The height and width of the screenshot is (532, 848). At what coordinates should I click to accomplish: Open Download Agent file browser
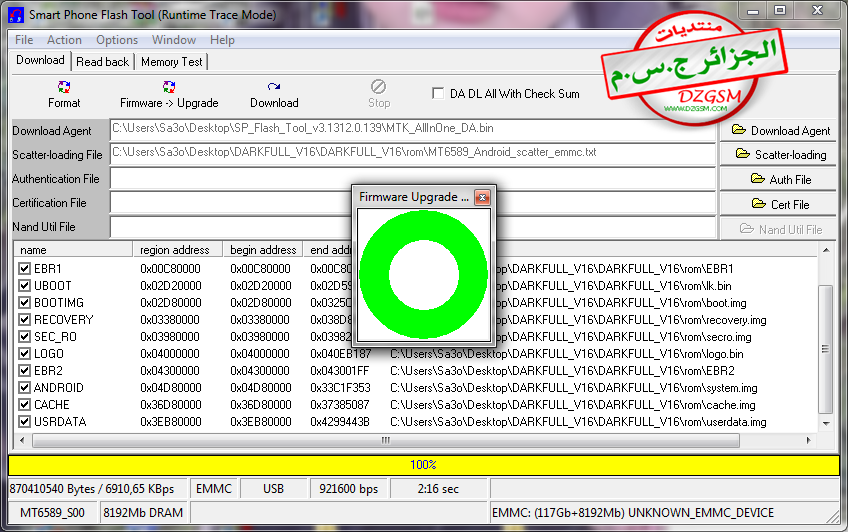[x=778, y=131]
